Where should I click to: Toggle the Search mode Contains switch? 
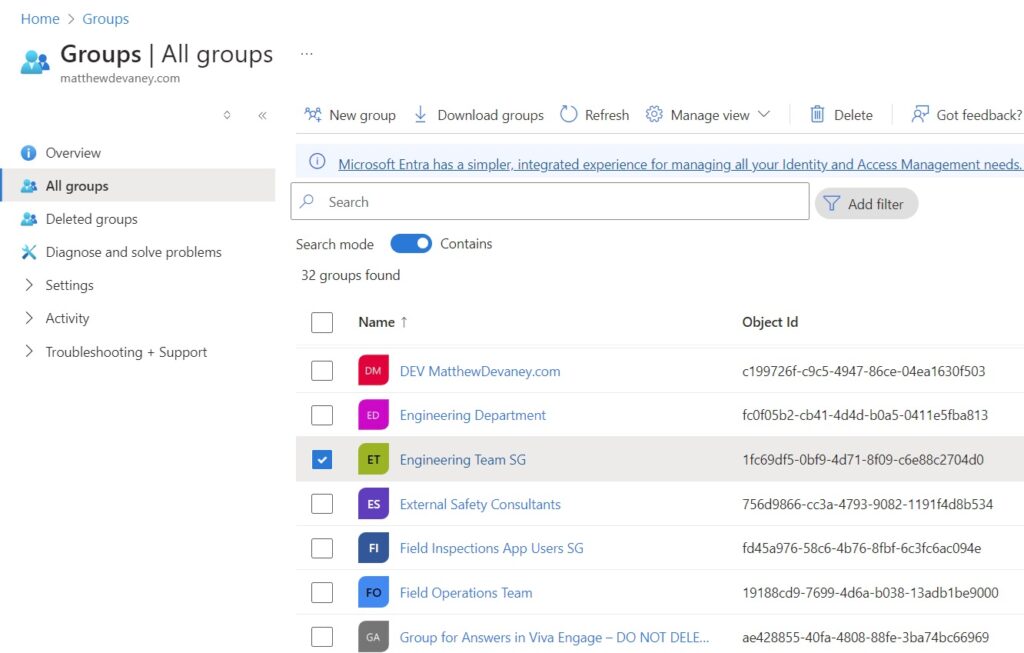point(411,244)
